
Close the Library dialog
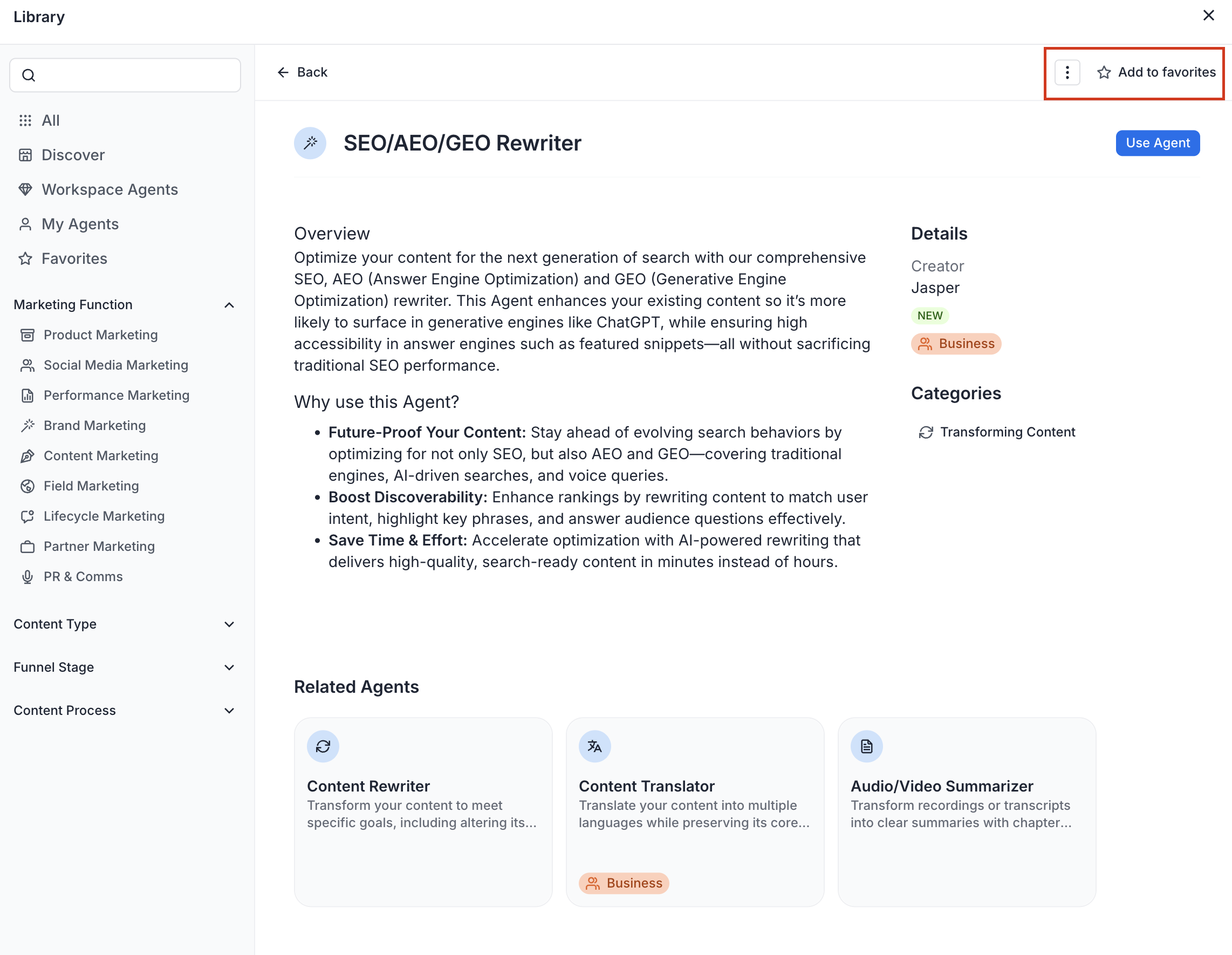(1208, 16)
